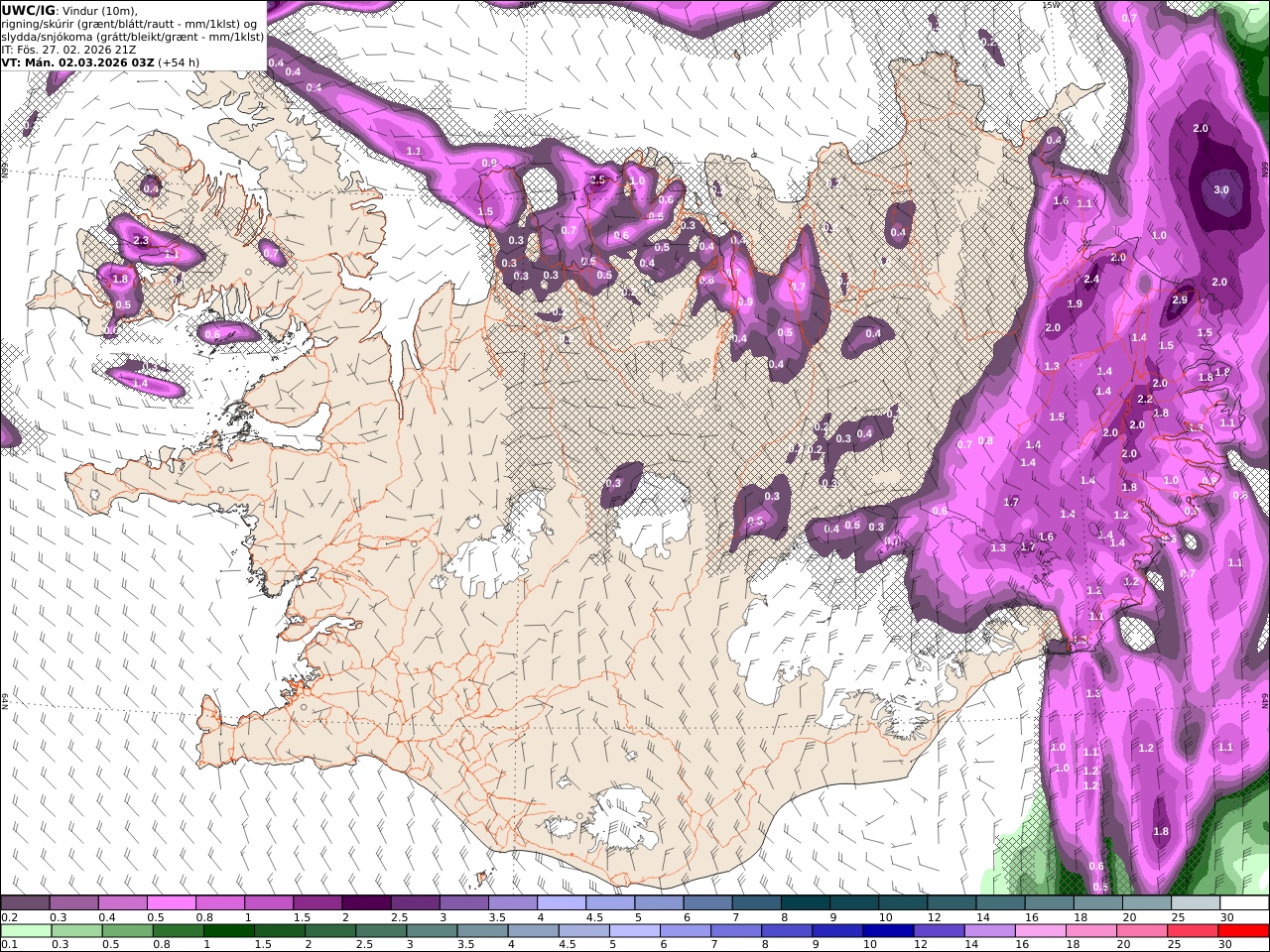
Task: Select valid time 'VT: Mán. 02.03.2026 03Z'
Action: click(77, 62)
